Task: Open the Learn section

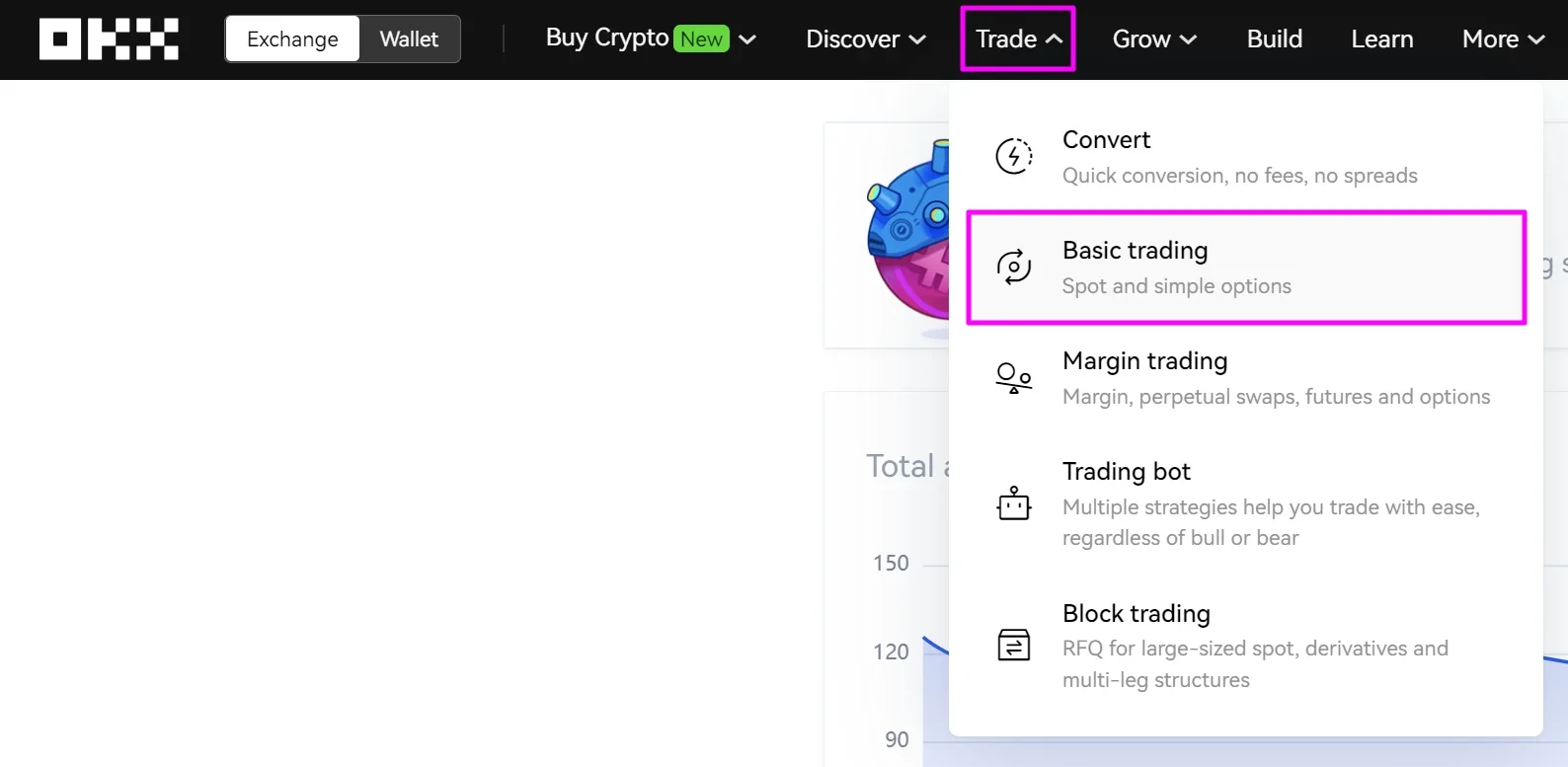Action: pos(1381,39)
